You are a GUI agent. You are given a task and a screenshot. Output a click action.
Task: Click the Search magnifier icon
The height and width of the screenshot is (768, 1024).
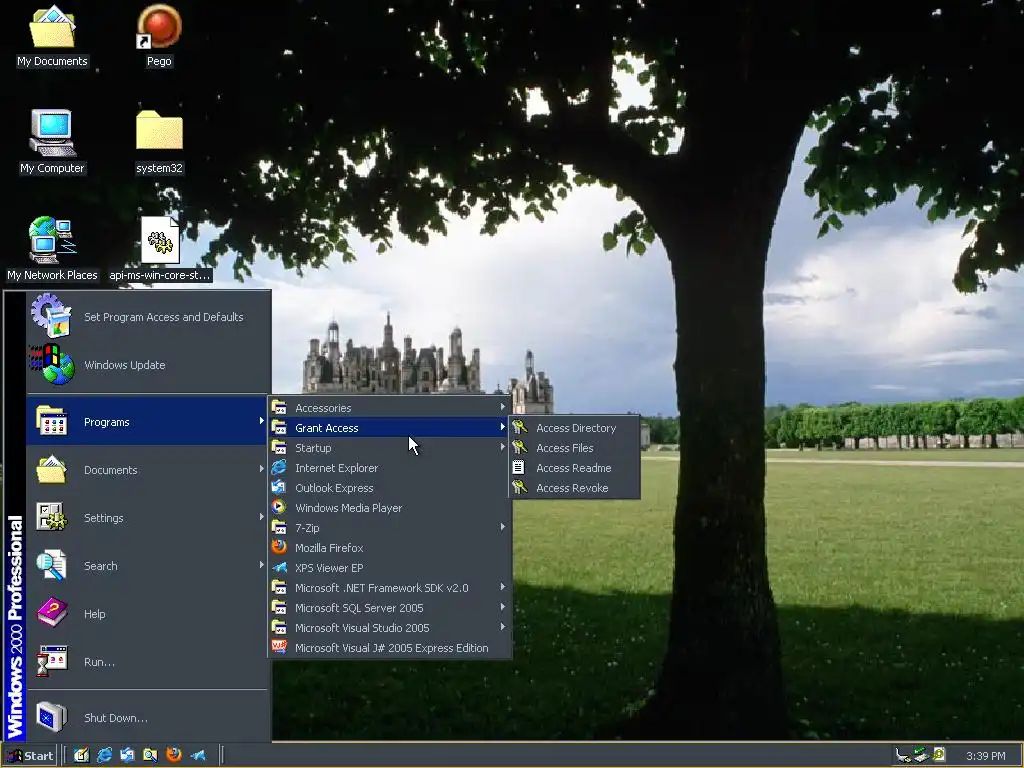51,565
